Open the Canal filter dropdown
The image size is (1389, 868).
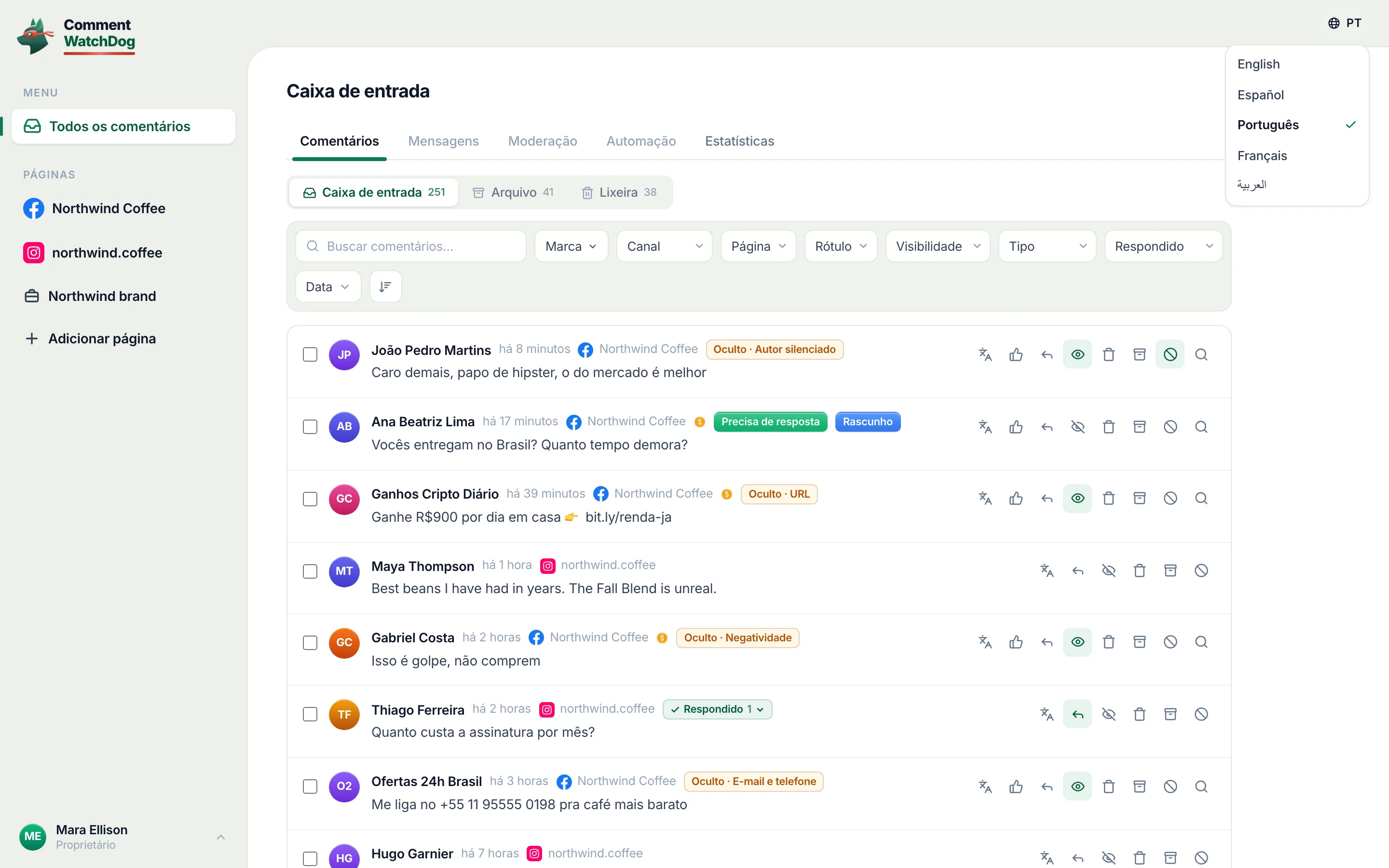click(x=664, y=246)
